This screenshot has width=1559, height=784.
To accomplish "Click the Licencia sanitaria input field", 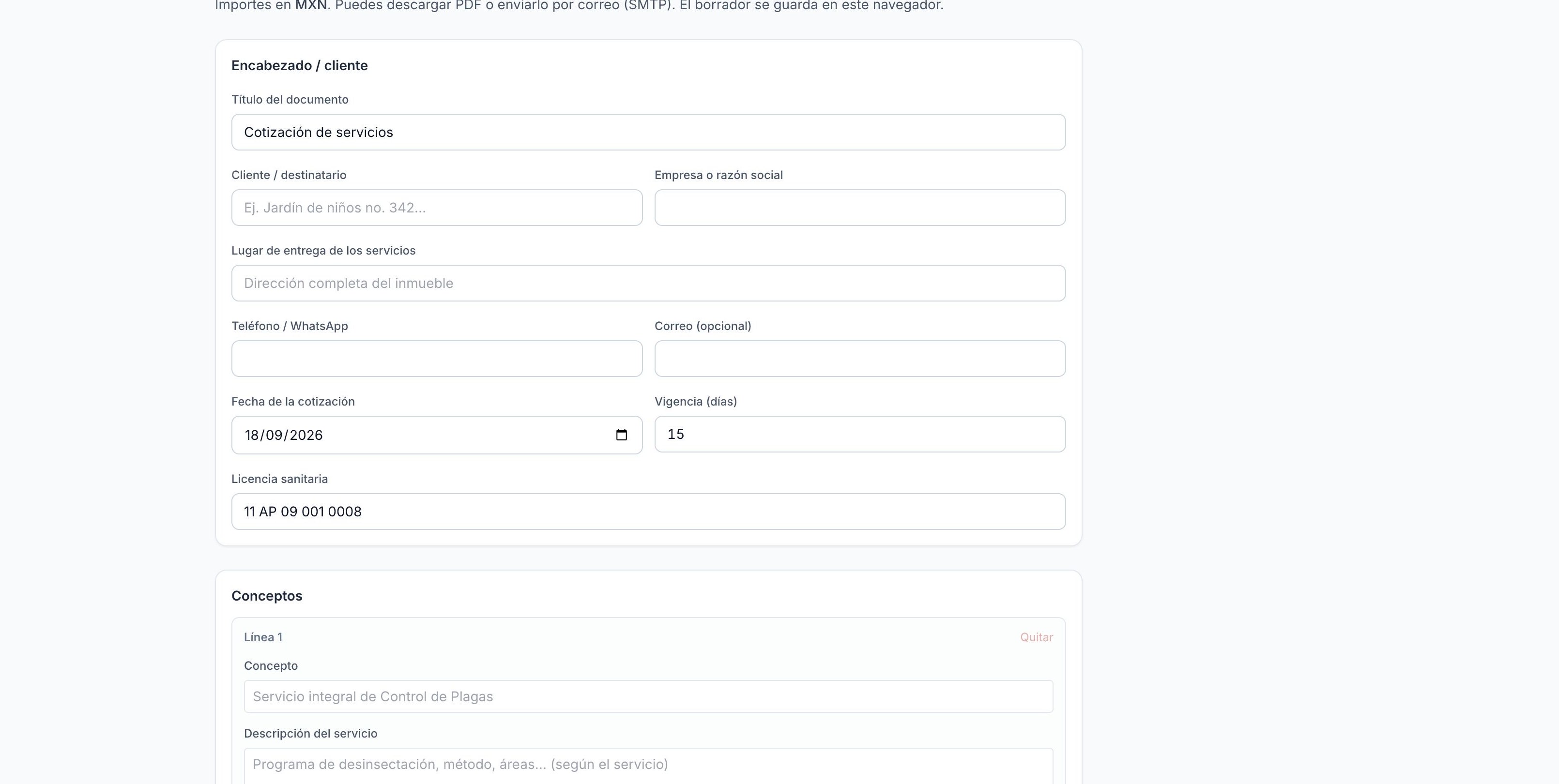I will (x=648, y=512).
